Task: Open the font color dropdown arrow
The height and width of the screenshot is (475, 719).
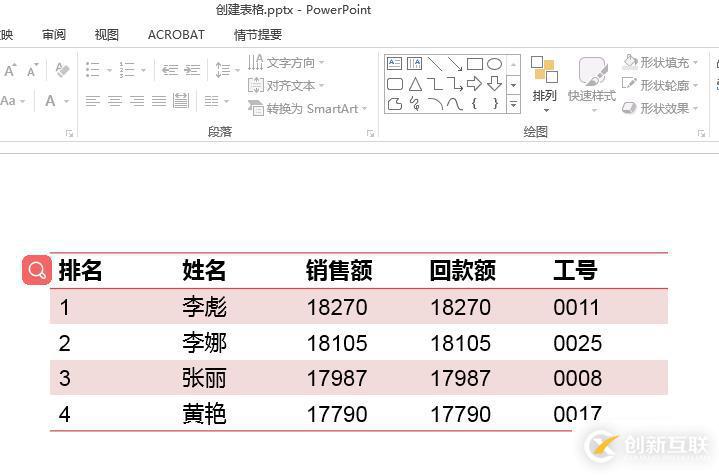Action: click(x=66, y=101)
